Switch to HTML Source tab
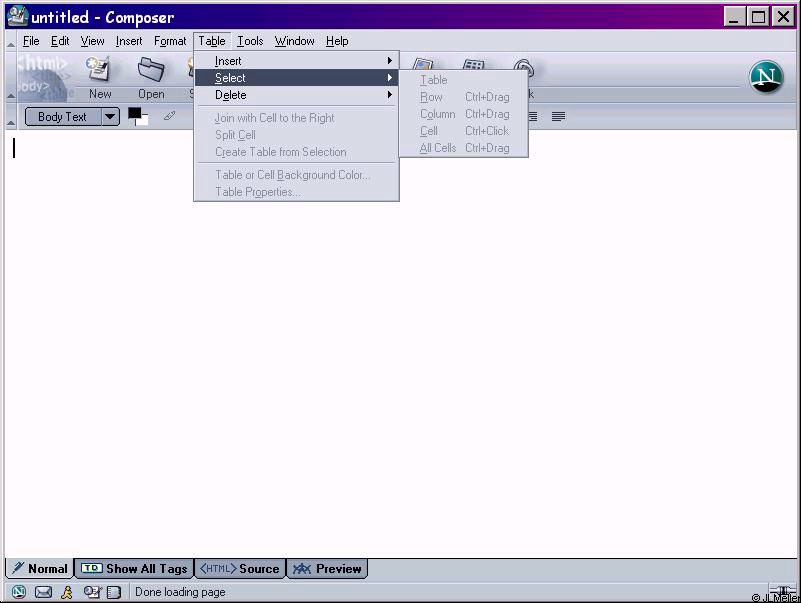This screenshot has height=603, width=801. click(x=240, y=568)
